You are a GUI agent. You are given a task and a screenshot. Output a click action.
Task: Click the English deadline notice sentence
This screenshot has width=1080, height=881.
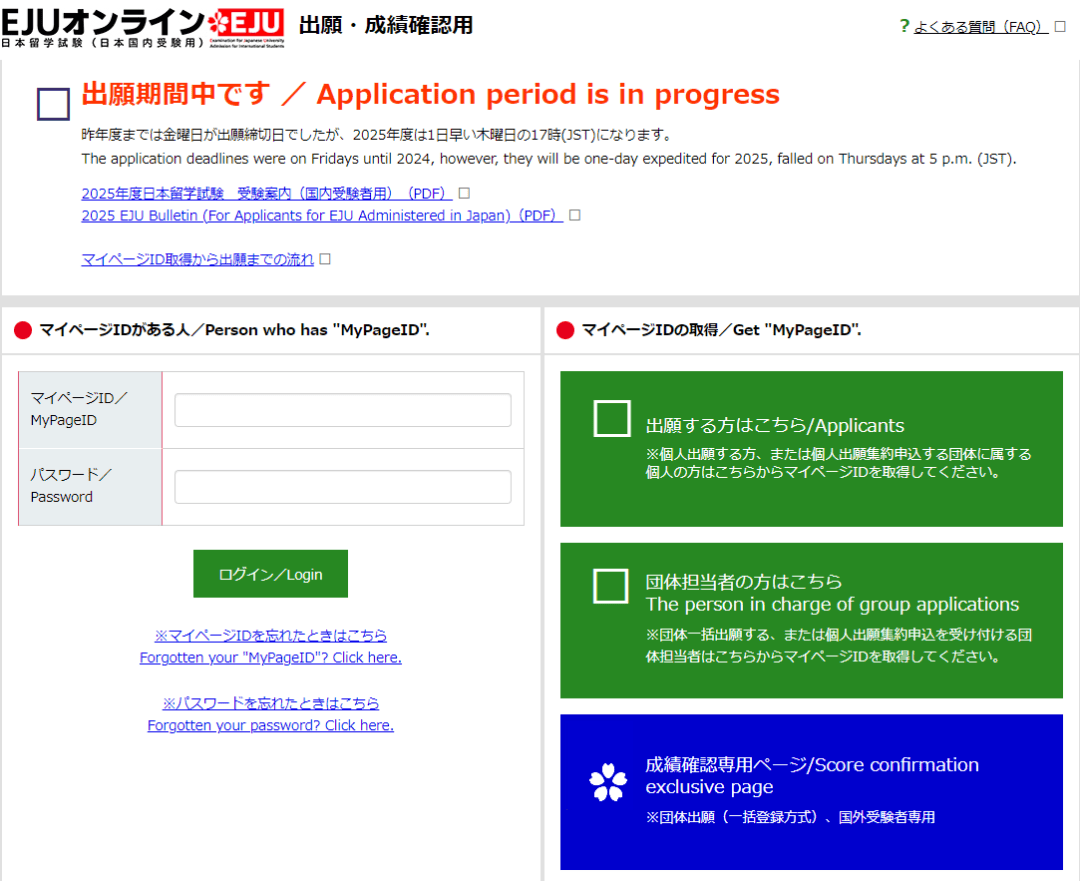pos(549,159)
